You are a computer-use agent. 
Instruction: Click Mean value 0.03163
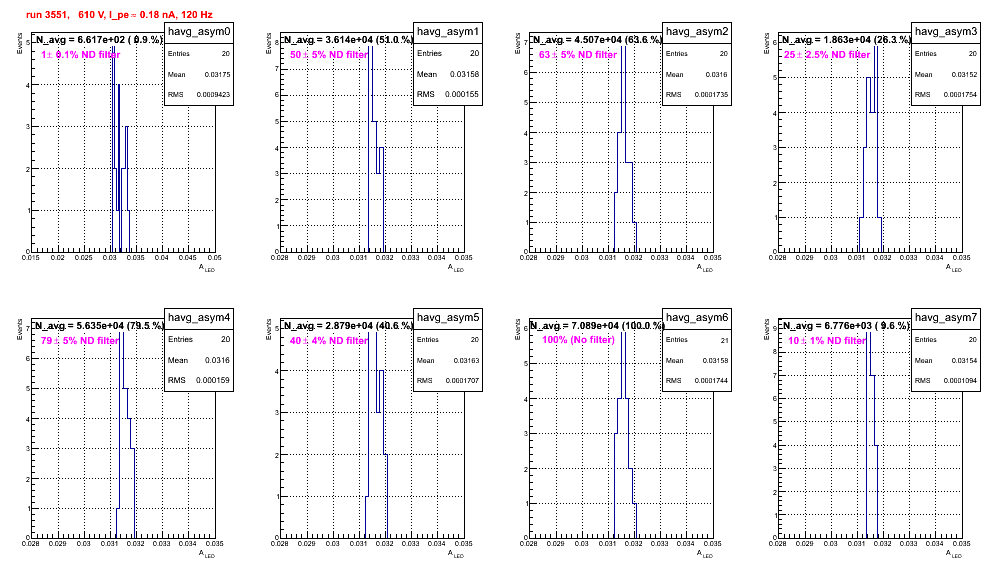point(466,360)
